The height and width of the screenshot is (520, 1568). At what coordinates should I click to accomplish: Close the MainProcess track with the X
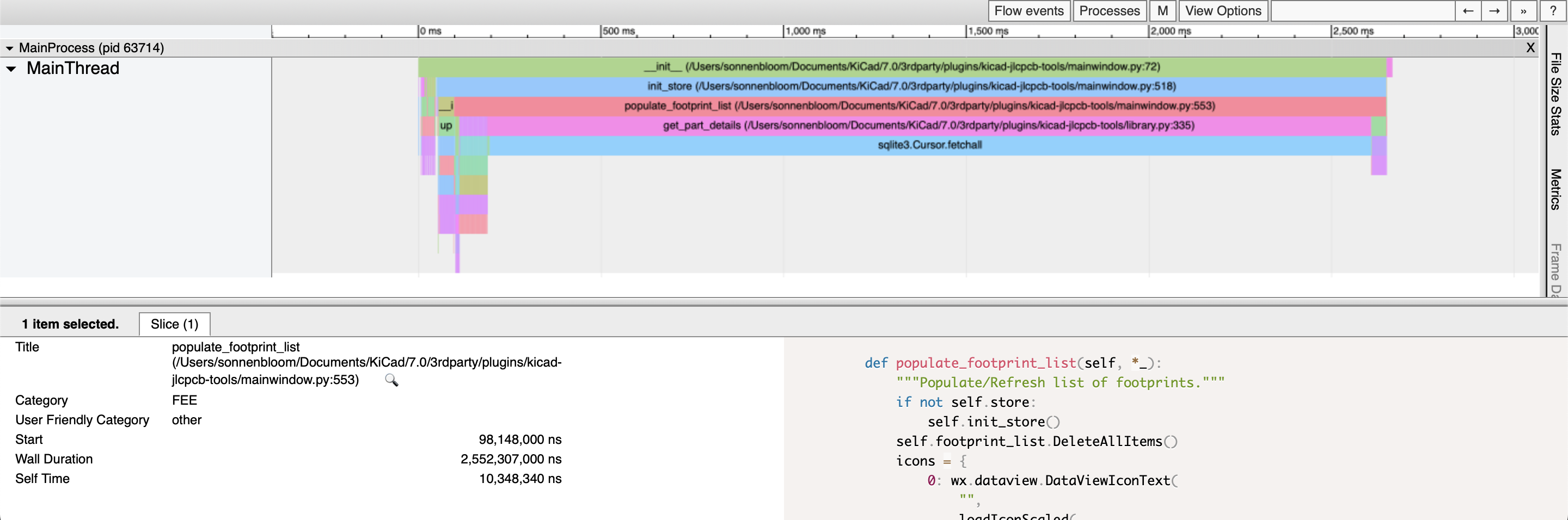(x=1530, y=47)
